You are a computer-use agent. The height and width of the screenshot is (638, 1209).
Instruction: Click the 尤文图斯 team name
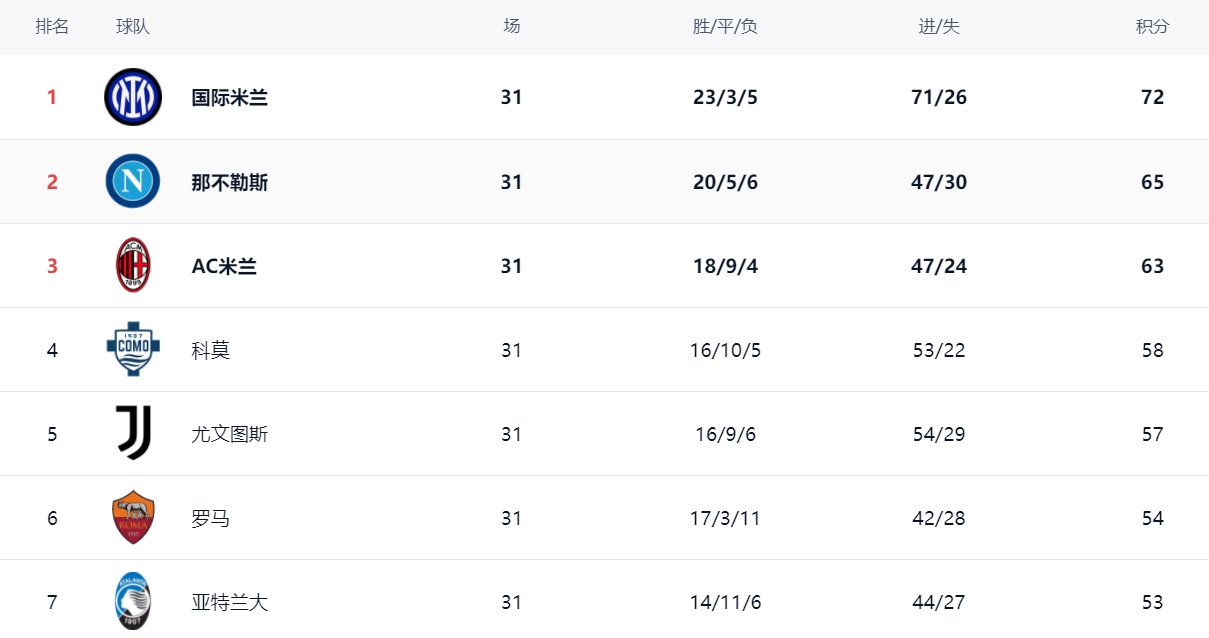click(x=230, y=434)
